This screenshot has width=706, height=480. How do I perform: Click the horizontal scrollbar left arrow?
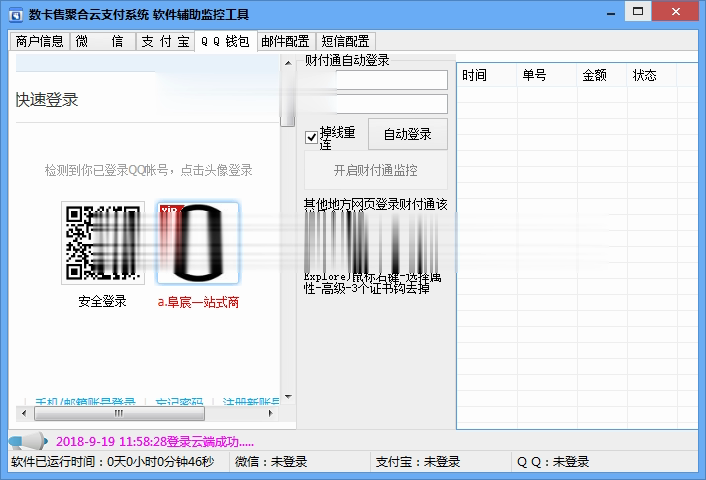coord(24,413)
